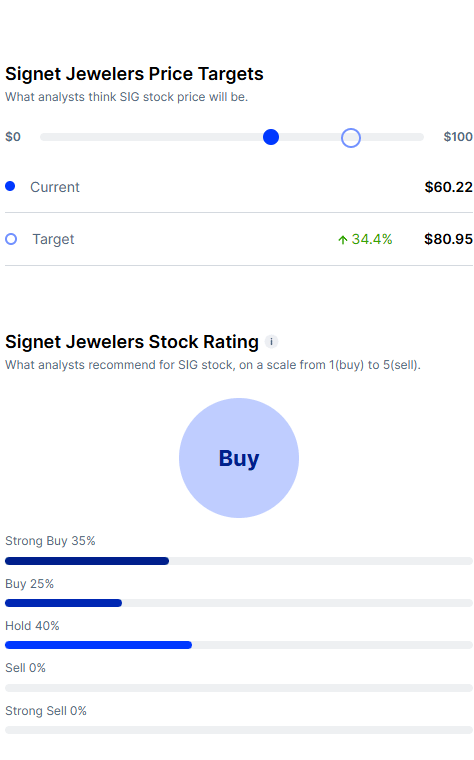
Task: Click the large Buy rating circle
Action: click(239, 458)
